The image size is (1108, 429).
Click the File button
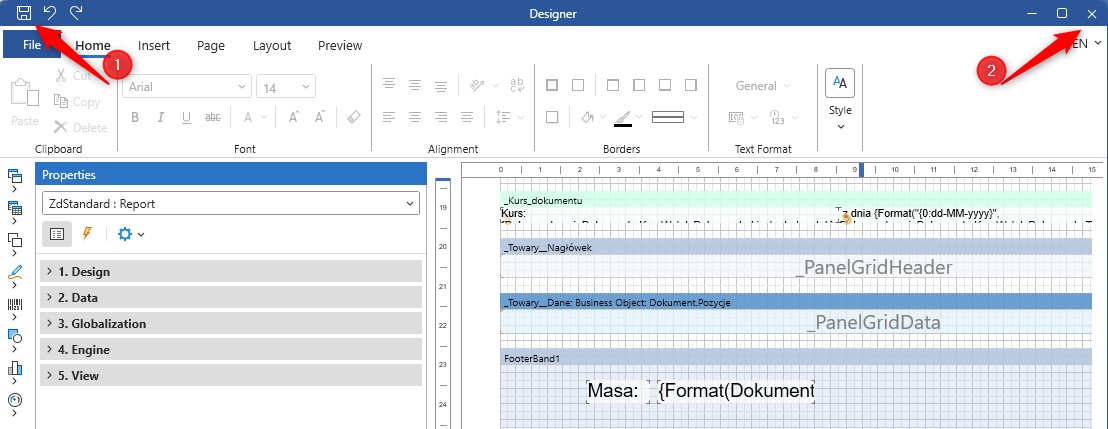(x=31, y=45)
